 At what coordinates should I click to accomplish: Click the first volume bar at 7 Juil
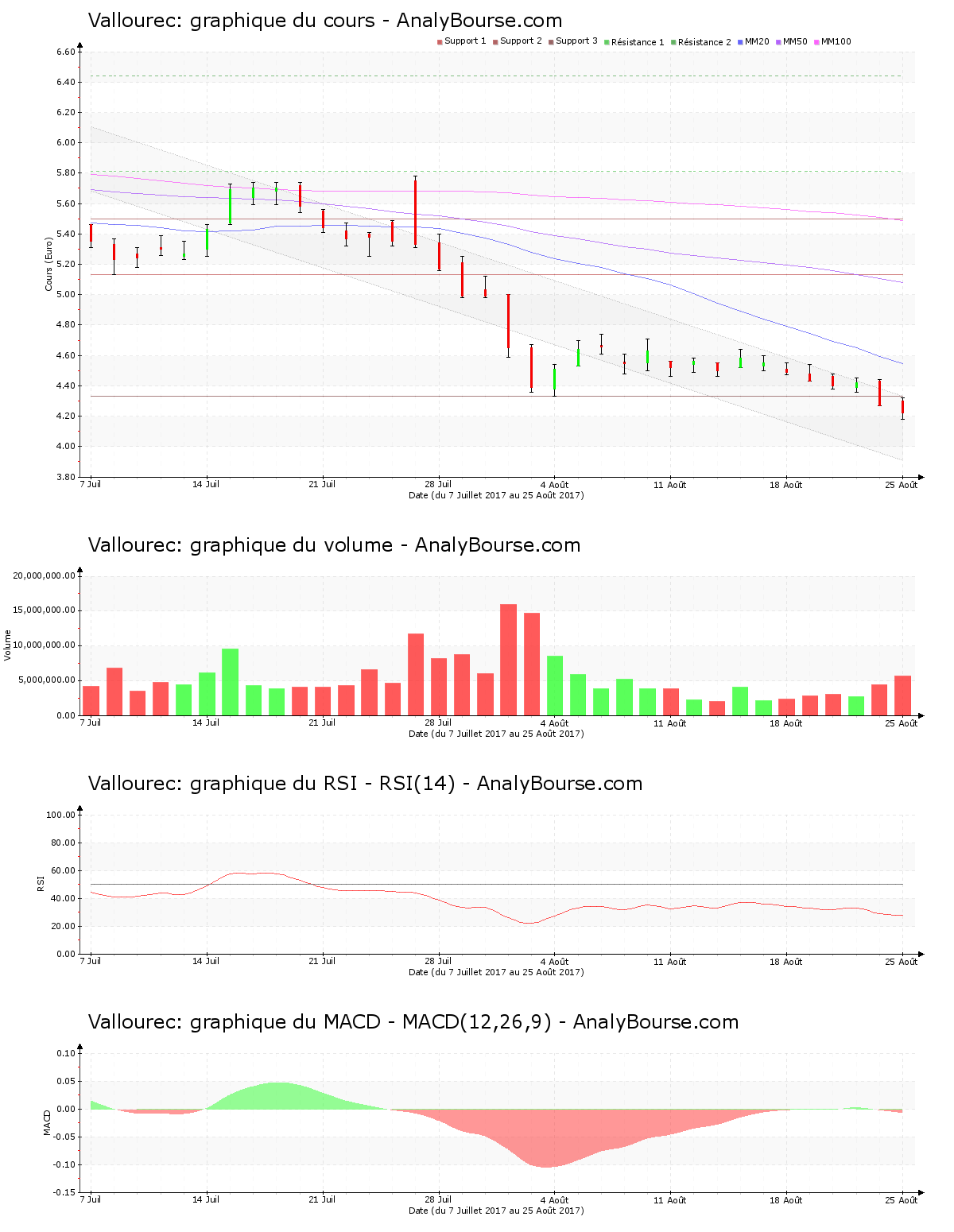pyautogui.click(x=91, y=700)
